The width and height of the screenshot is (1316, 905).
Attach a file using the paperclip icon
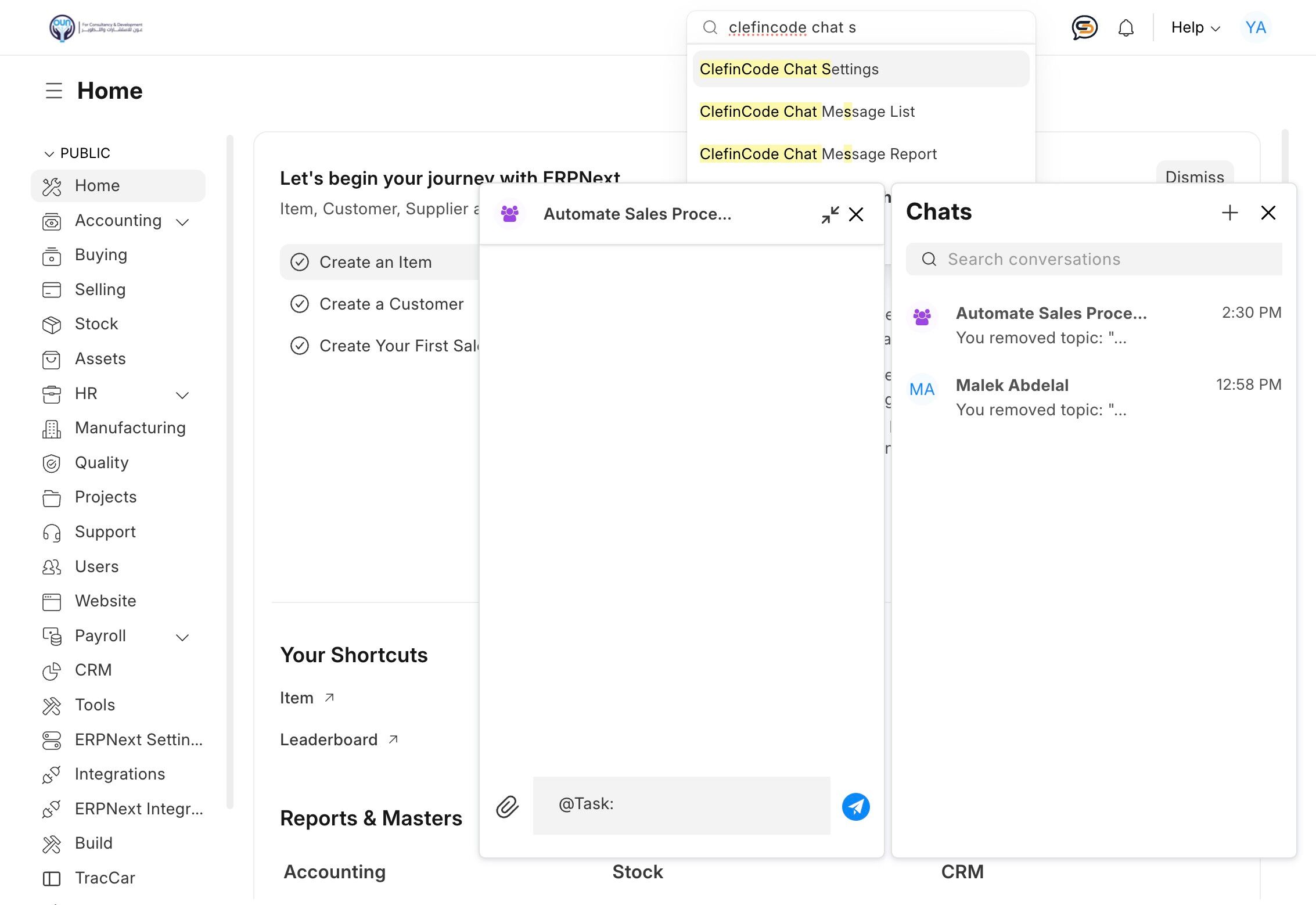[507, 806]
